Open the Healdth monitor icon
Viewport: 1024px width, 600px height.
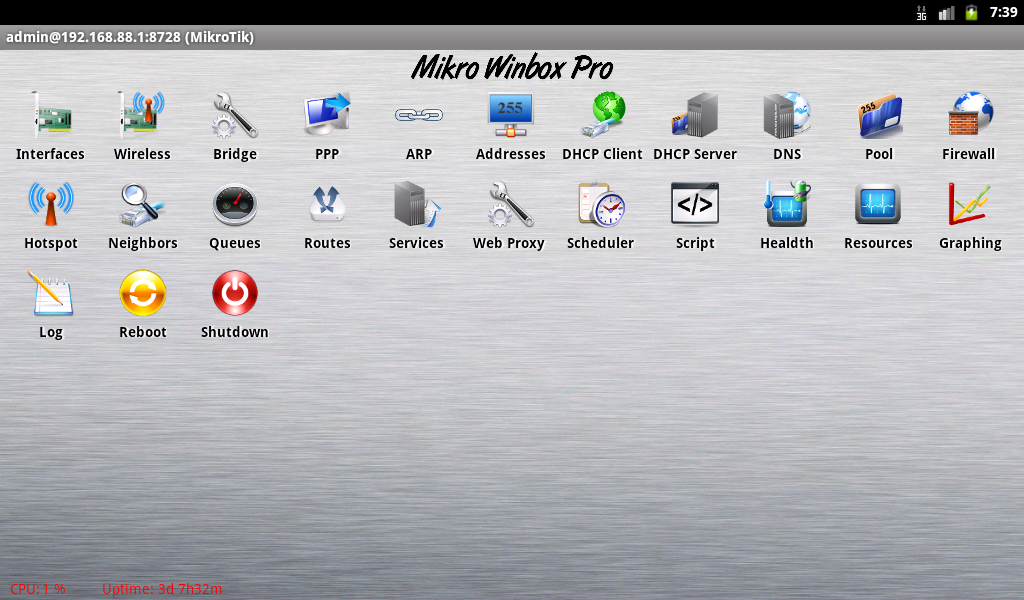point(787,204)
